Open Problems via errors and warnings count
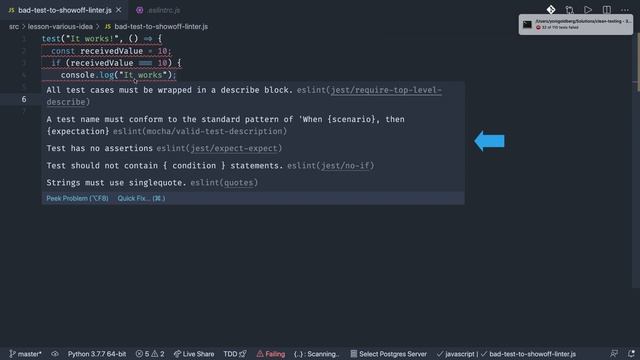The height and width of the screenshot is (360, 640). point(150,354)
